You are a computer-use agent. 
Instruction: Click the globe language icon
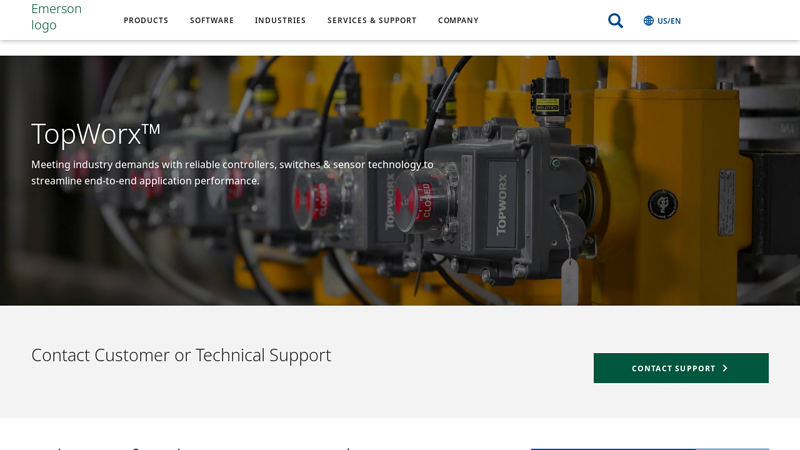point(648,20)
